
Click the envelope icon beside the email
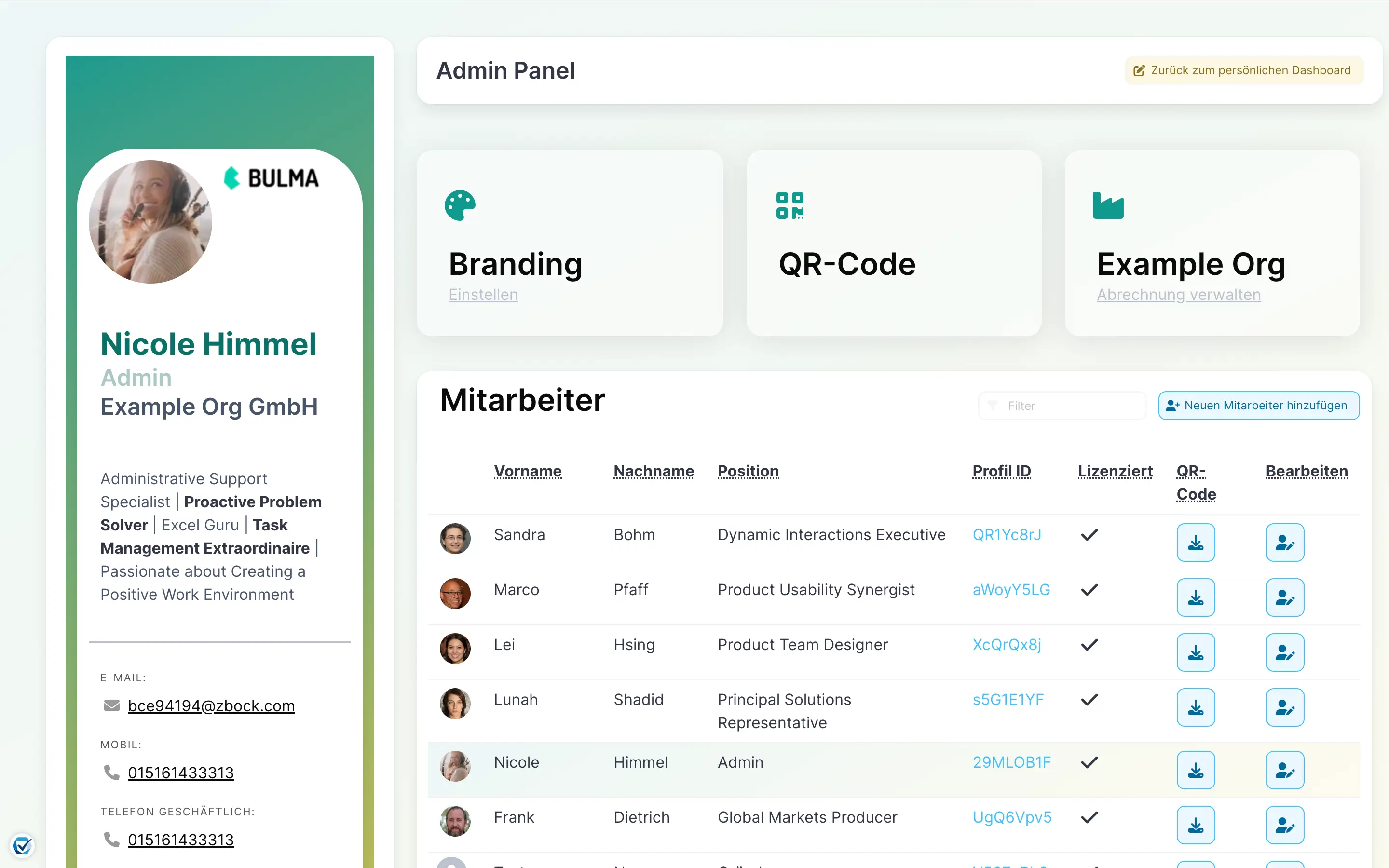pos(111,705)
